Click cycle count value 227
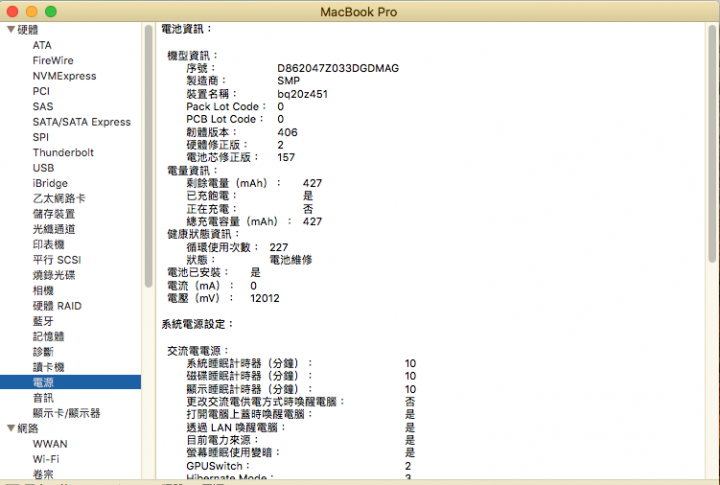The width and height of the screenshot is (720, 485). (x=279, y=247)
